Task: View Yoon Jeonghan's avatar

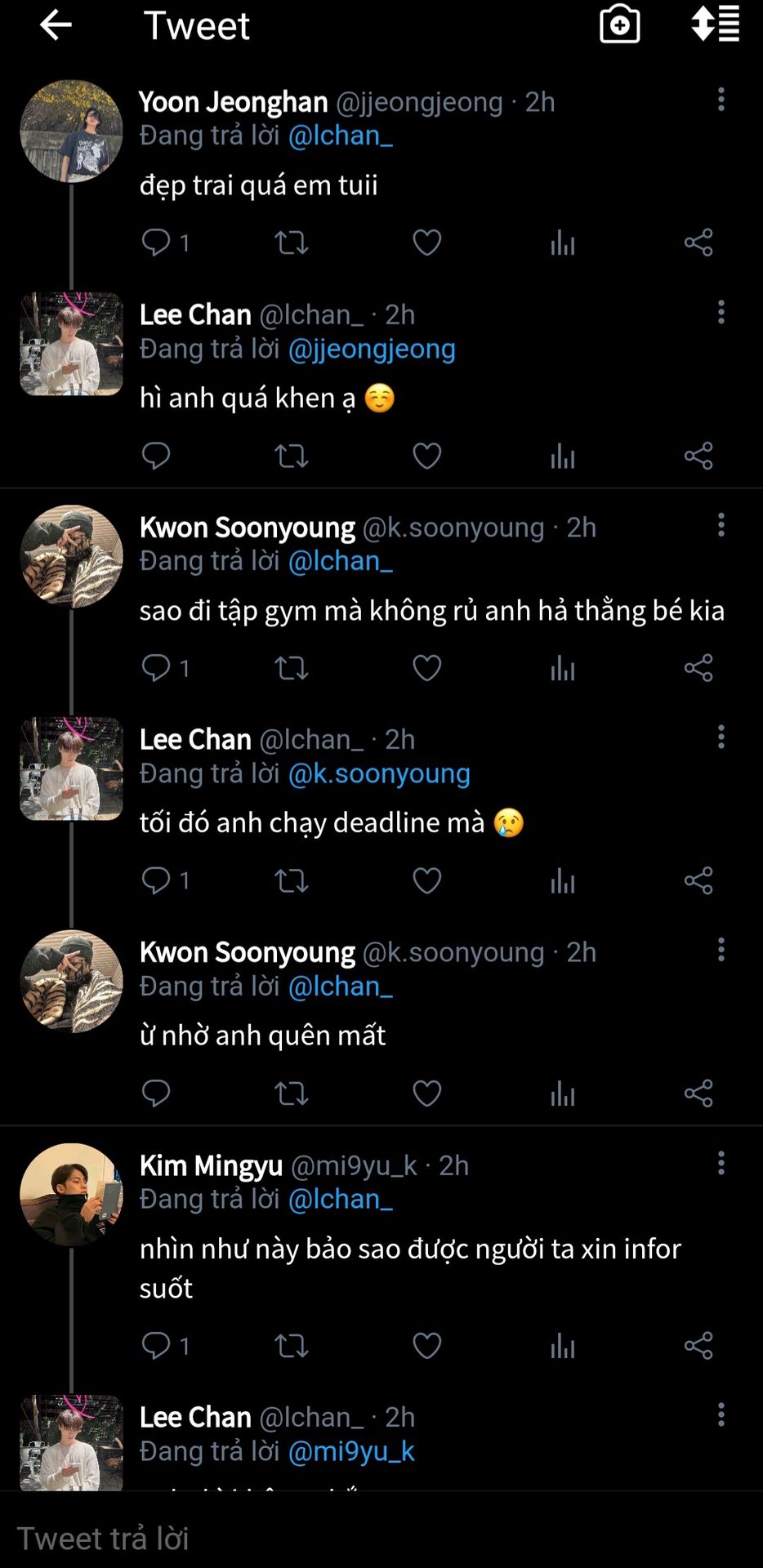Action: 71,131
